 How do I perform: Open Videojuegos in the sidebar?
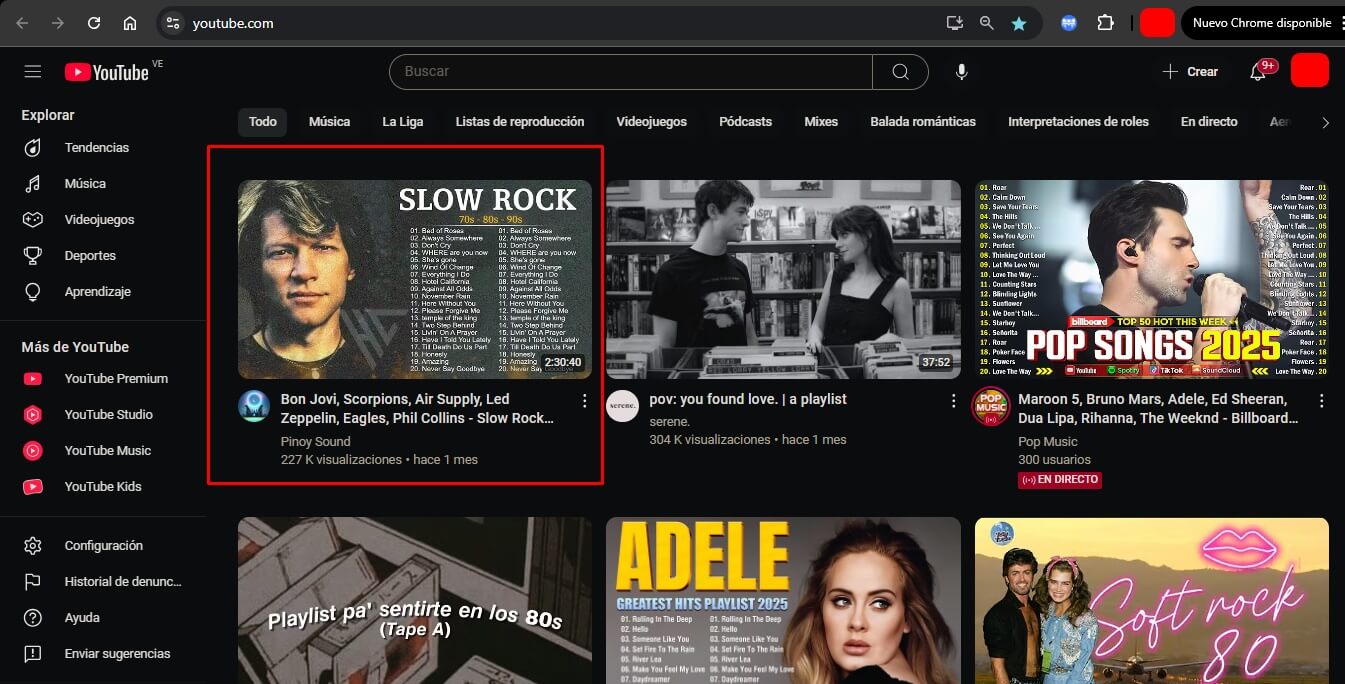(99, 219)
